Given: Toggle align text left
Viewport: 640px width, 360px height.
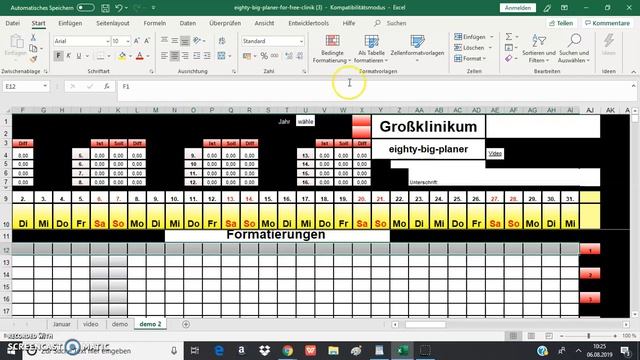Looking at the screenshot, I should (164, 56).
